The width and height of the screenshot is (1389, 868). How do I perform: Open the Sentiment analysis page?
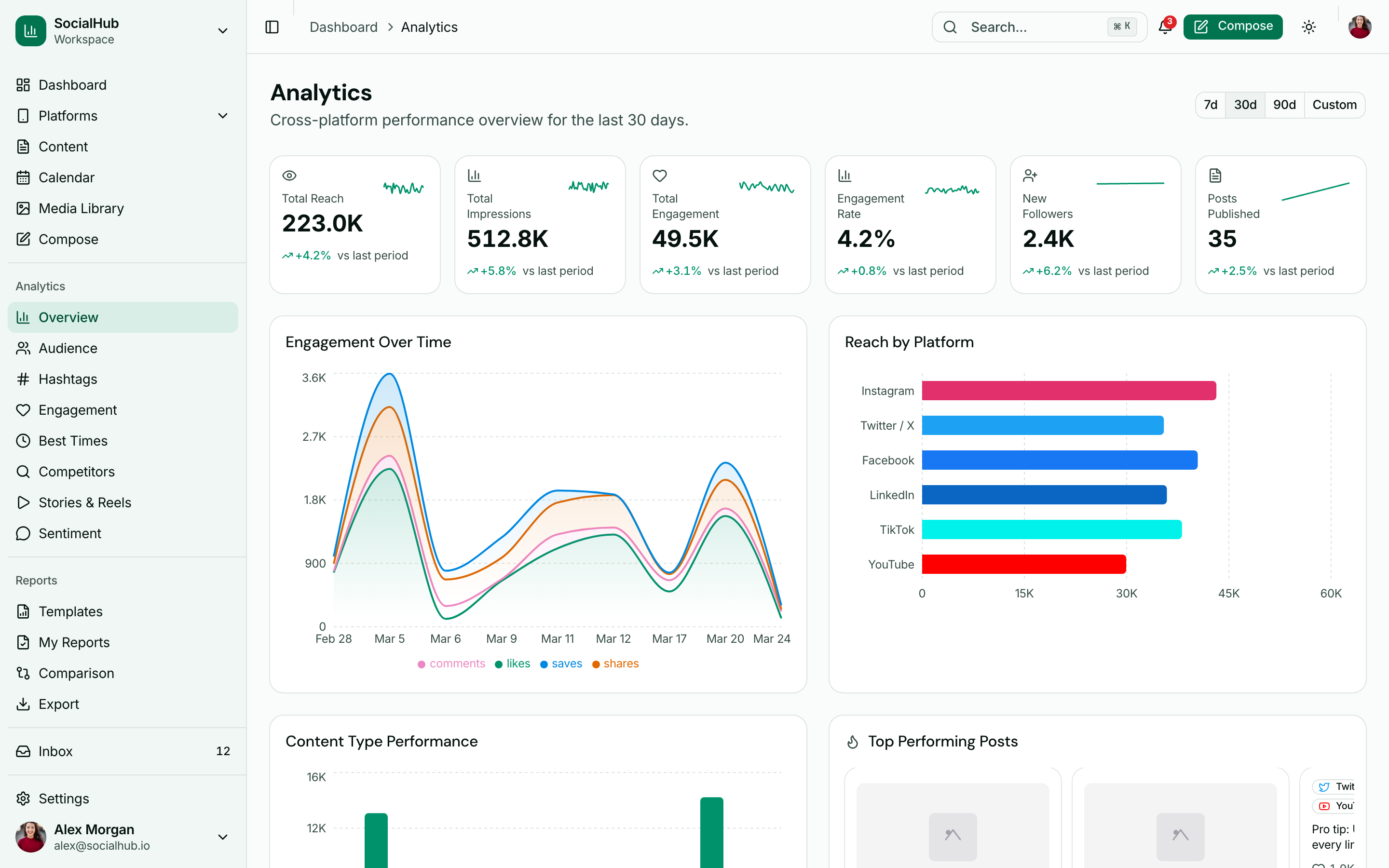69,533
